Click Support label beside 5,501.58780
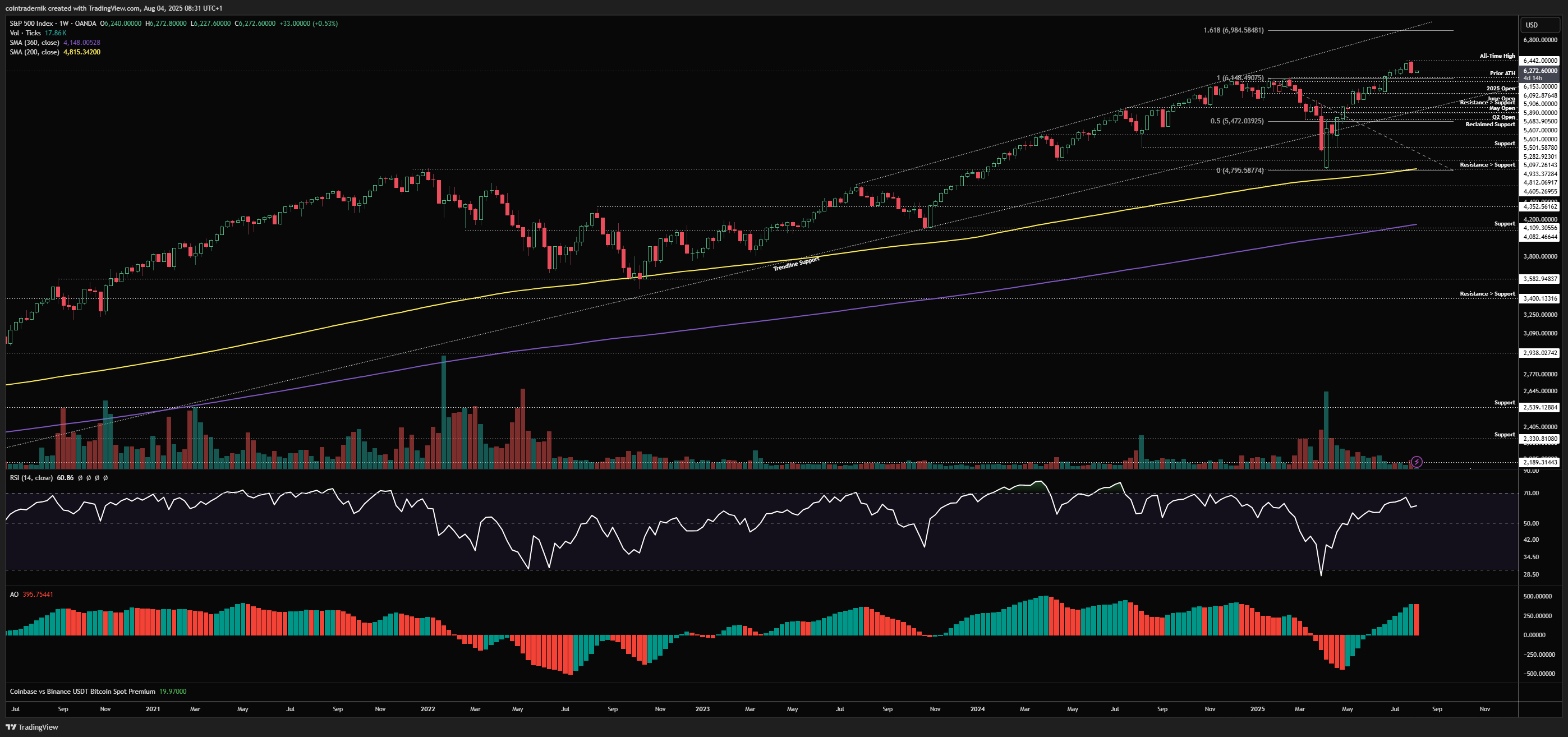 [x=1505, y=144]
